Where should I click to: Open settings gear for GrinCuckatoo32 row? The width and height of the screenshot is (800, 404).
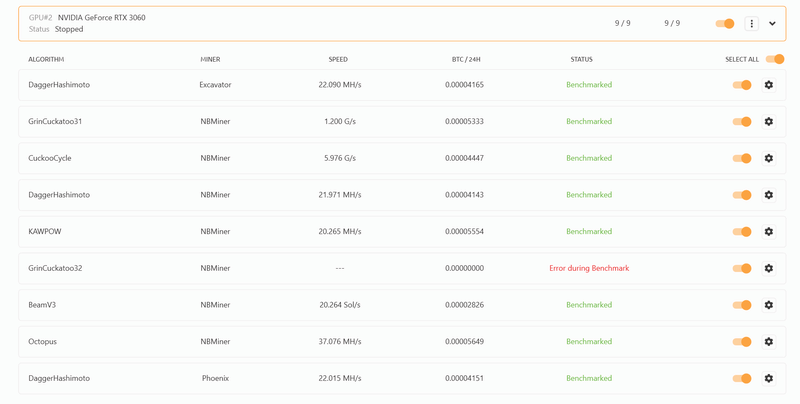pos(768,268)
